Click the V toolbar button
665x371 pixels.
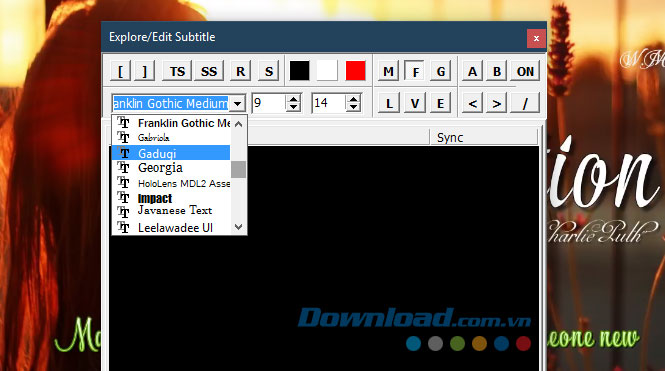click(x=415, y=103)
